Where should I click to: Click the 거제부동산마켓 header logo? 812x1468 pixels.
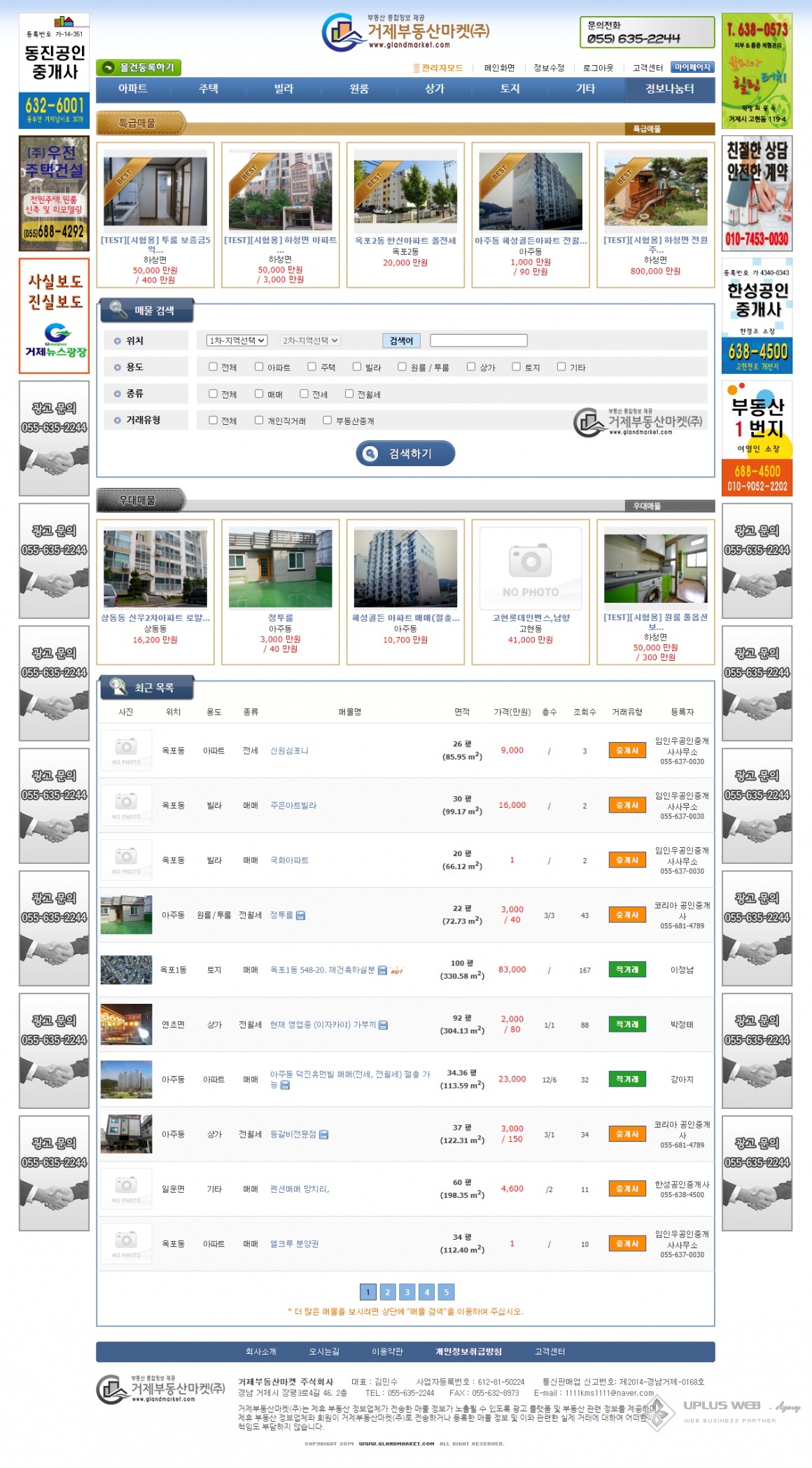(x=405, y=32)
